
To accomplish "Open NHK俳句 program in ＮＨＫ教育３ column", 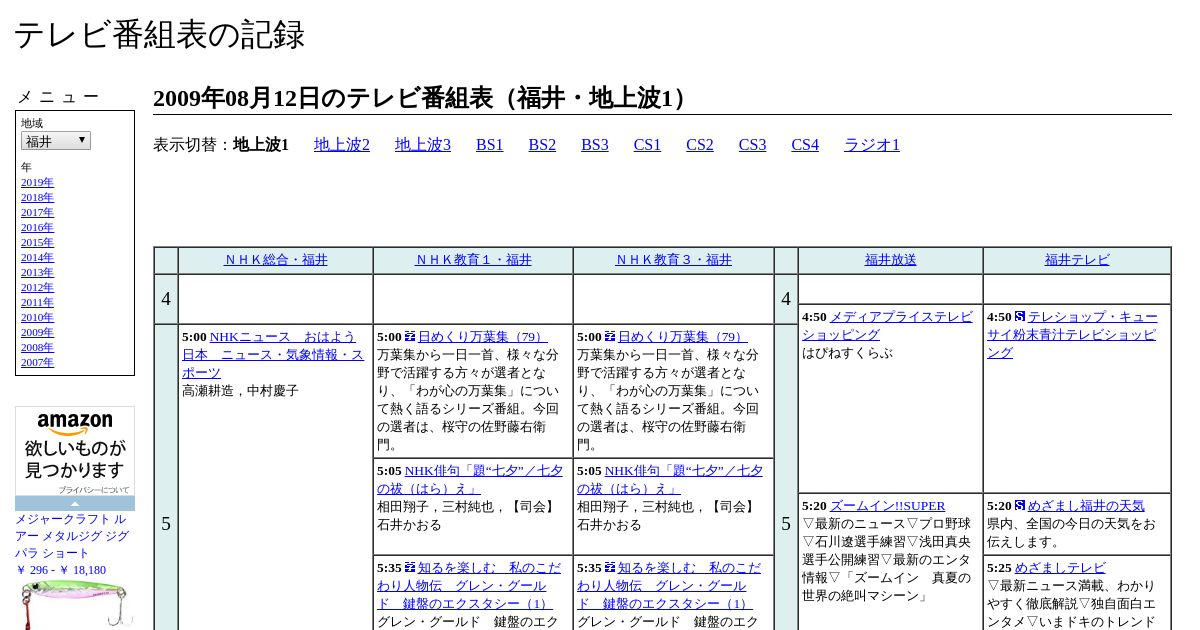I will (x=670, y=480).
